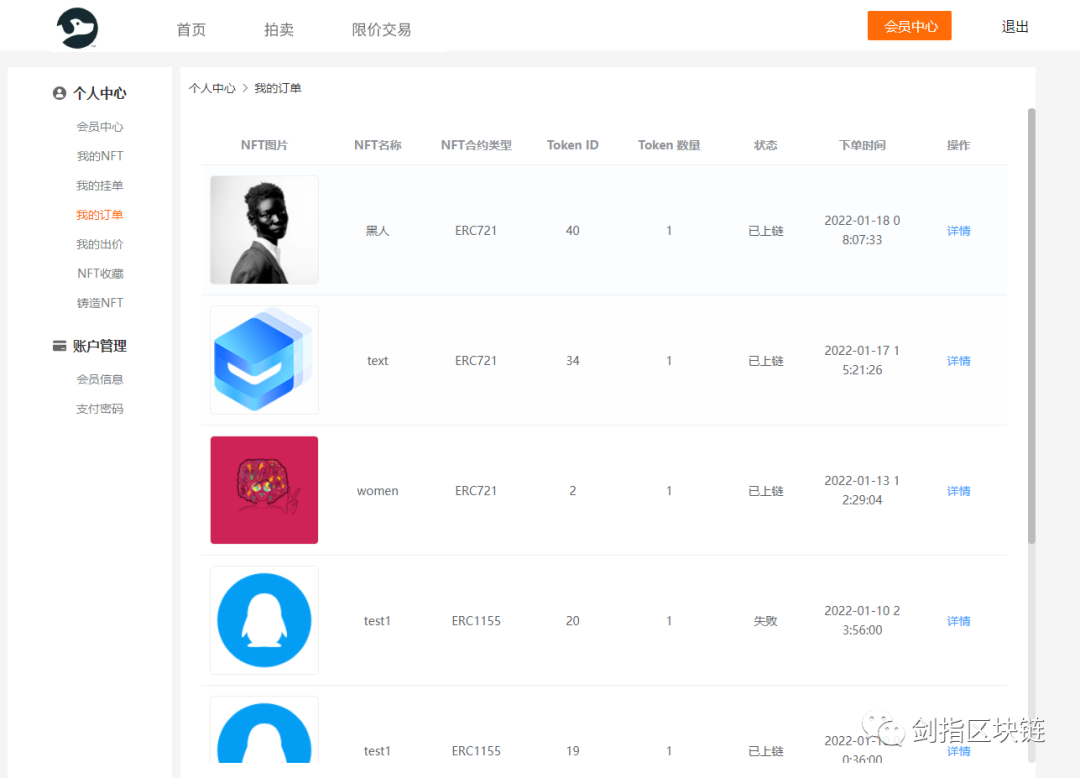The image size is (1080, 778).
Task: Open 会员信息 under 账户管理
Action: click(x=100, y=379)
